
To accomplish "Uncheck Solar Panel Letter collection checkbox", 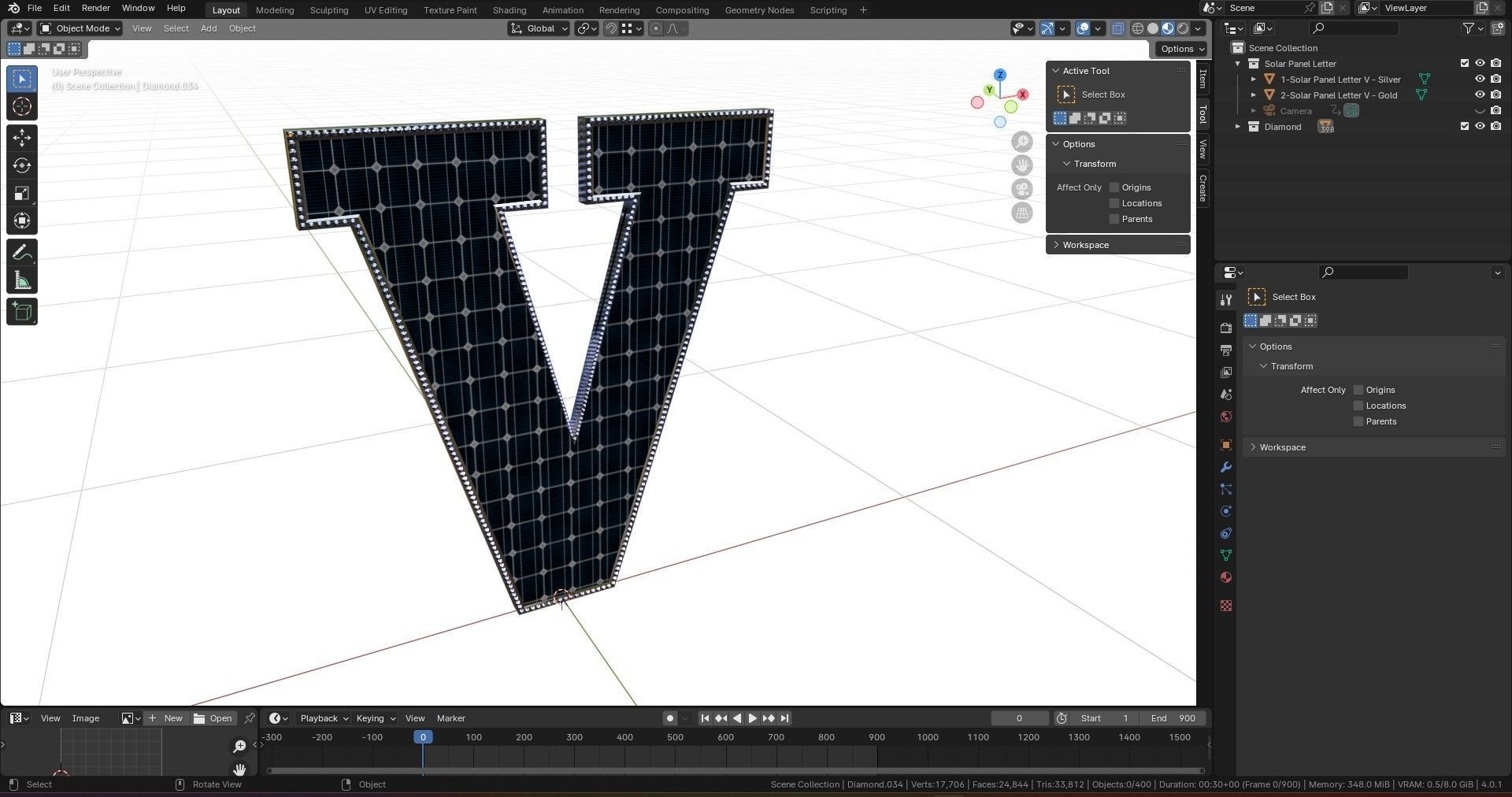I will pyautogui.click(x=1465, y=63).
